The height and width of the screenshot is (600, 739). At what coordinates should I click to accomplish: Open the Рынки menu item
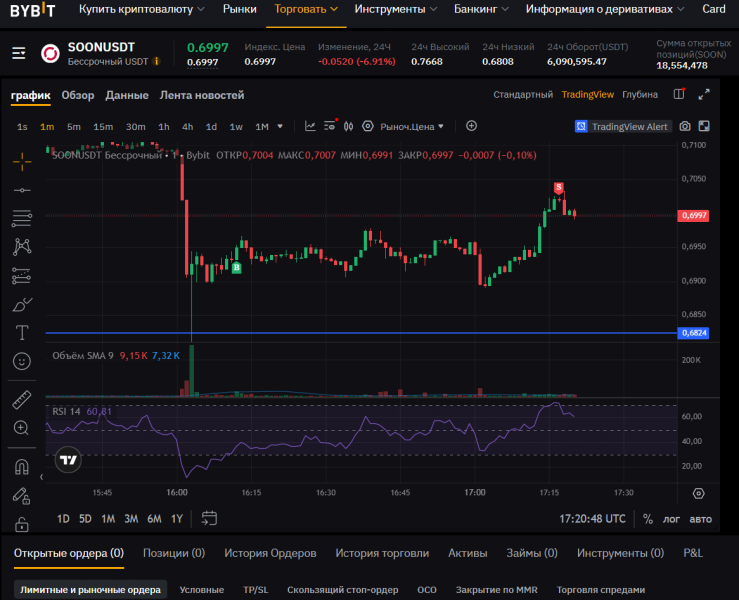point(240,9)
